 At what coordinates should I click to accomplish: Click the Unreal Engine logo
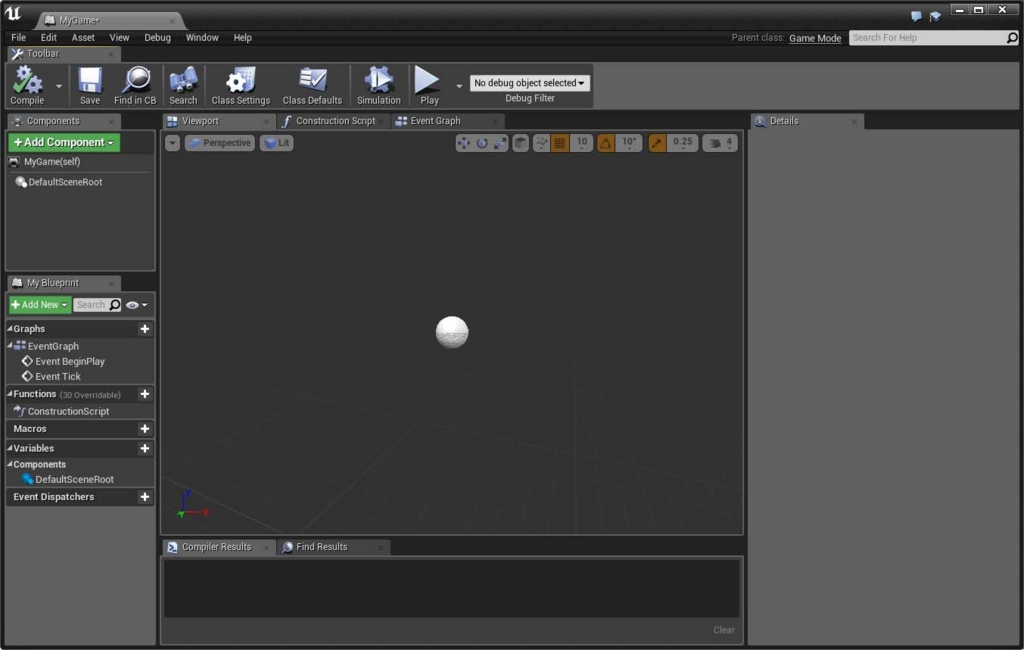click(x=14, y=14)
